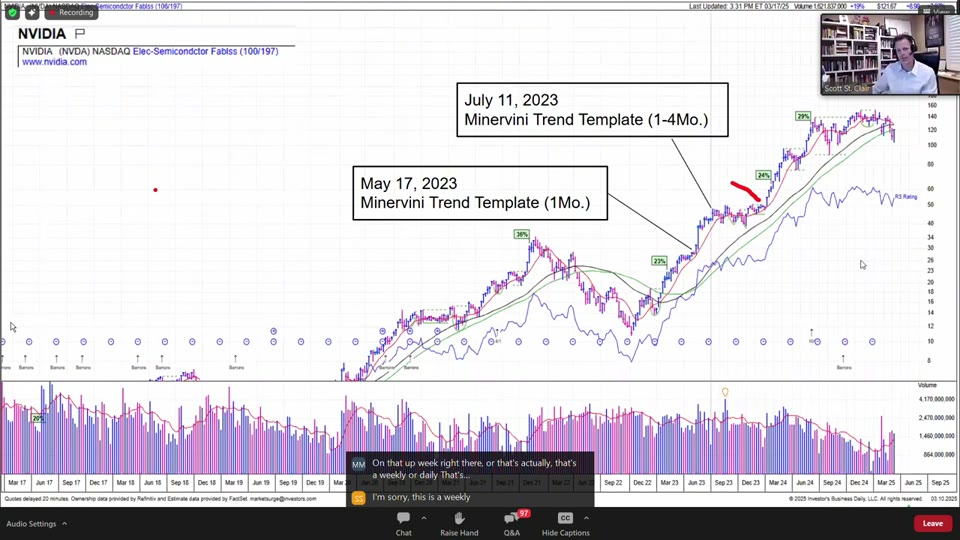
Task: Expand the Chat options arrow
Action: [424, 518]
